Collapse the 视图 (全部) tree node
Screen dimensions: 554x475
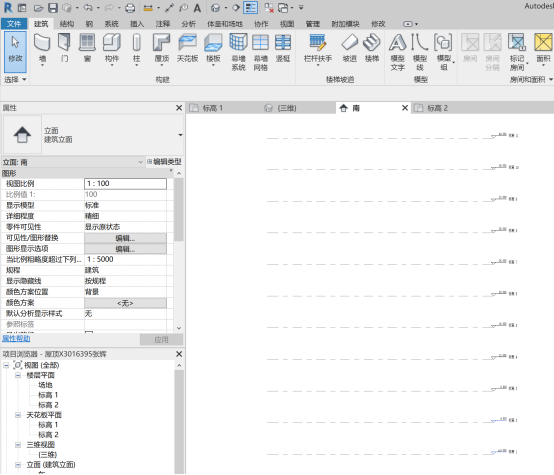click(6, 365)
